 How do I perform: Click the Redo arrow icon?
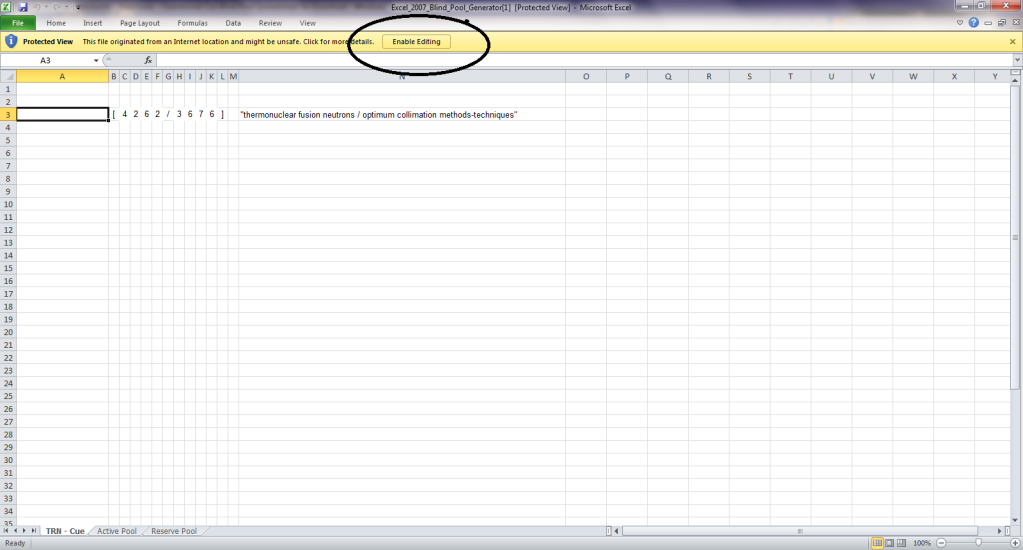coord(57,7)
